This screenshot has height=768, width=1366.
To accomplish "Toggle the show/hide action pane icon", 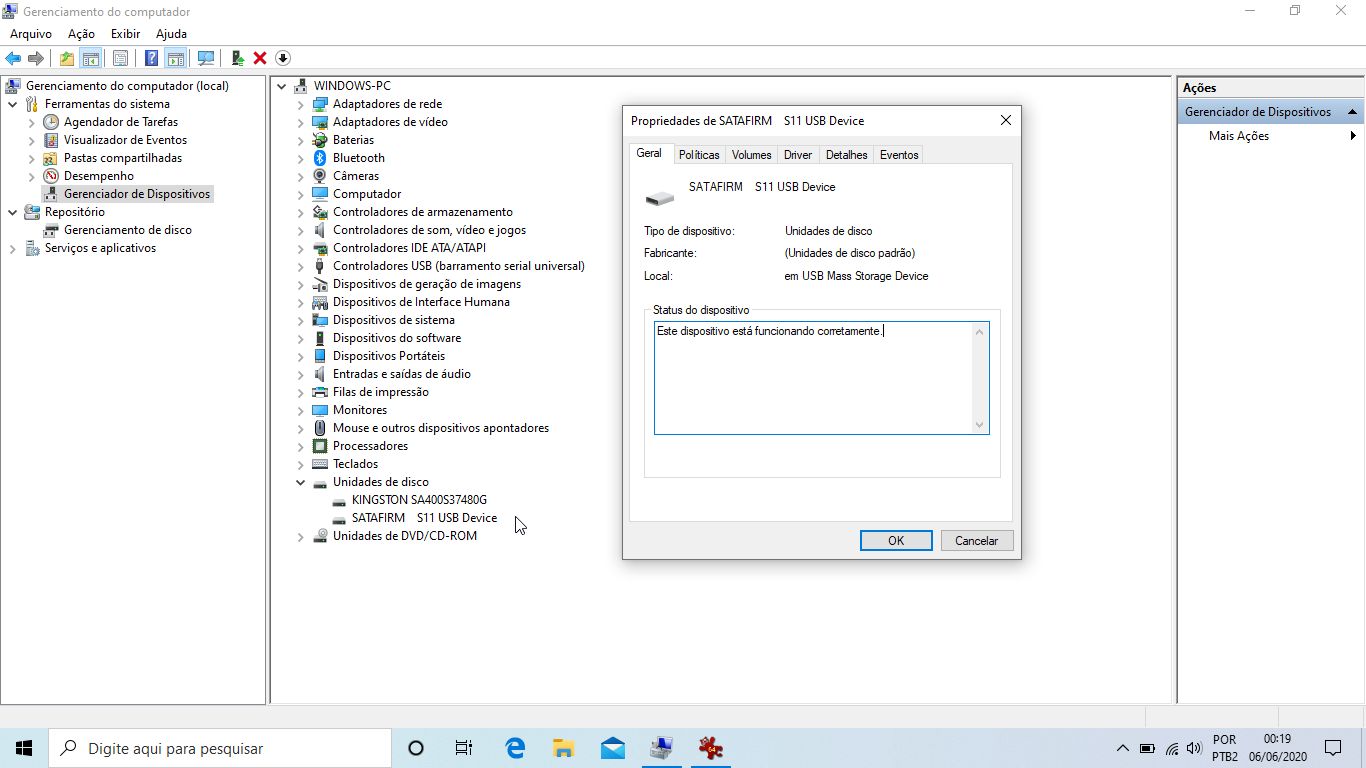I will tap(176, 58).
